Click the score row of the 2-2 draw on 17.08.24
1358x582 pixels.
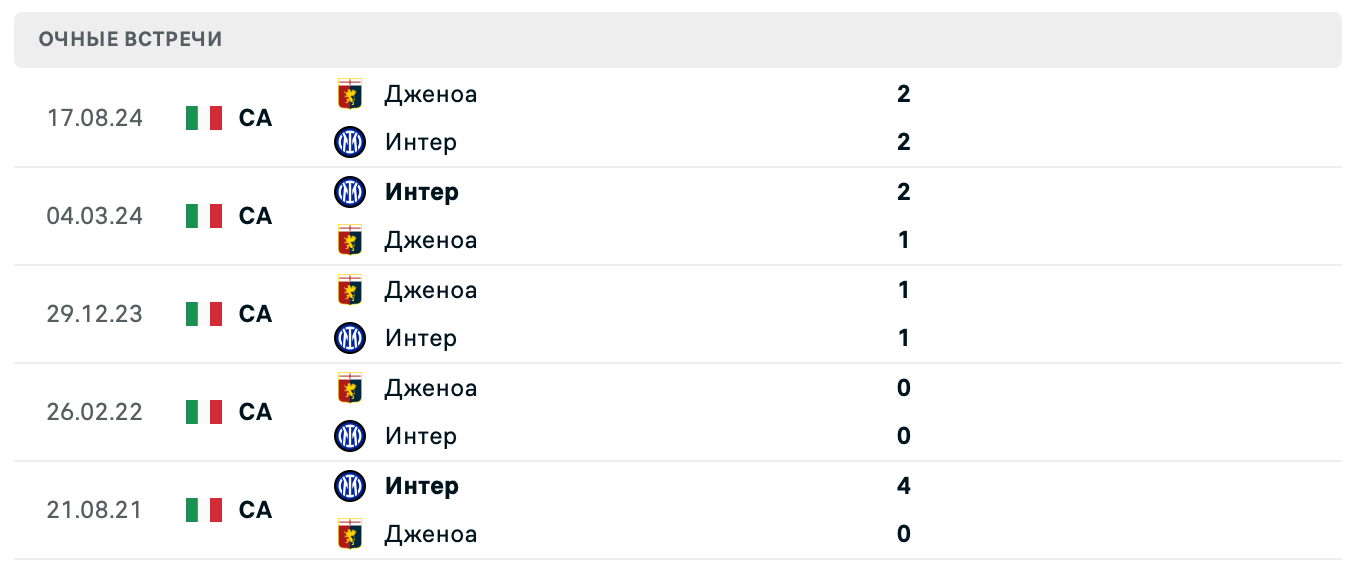[903, 118]
